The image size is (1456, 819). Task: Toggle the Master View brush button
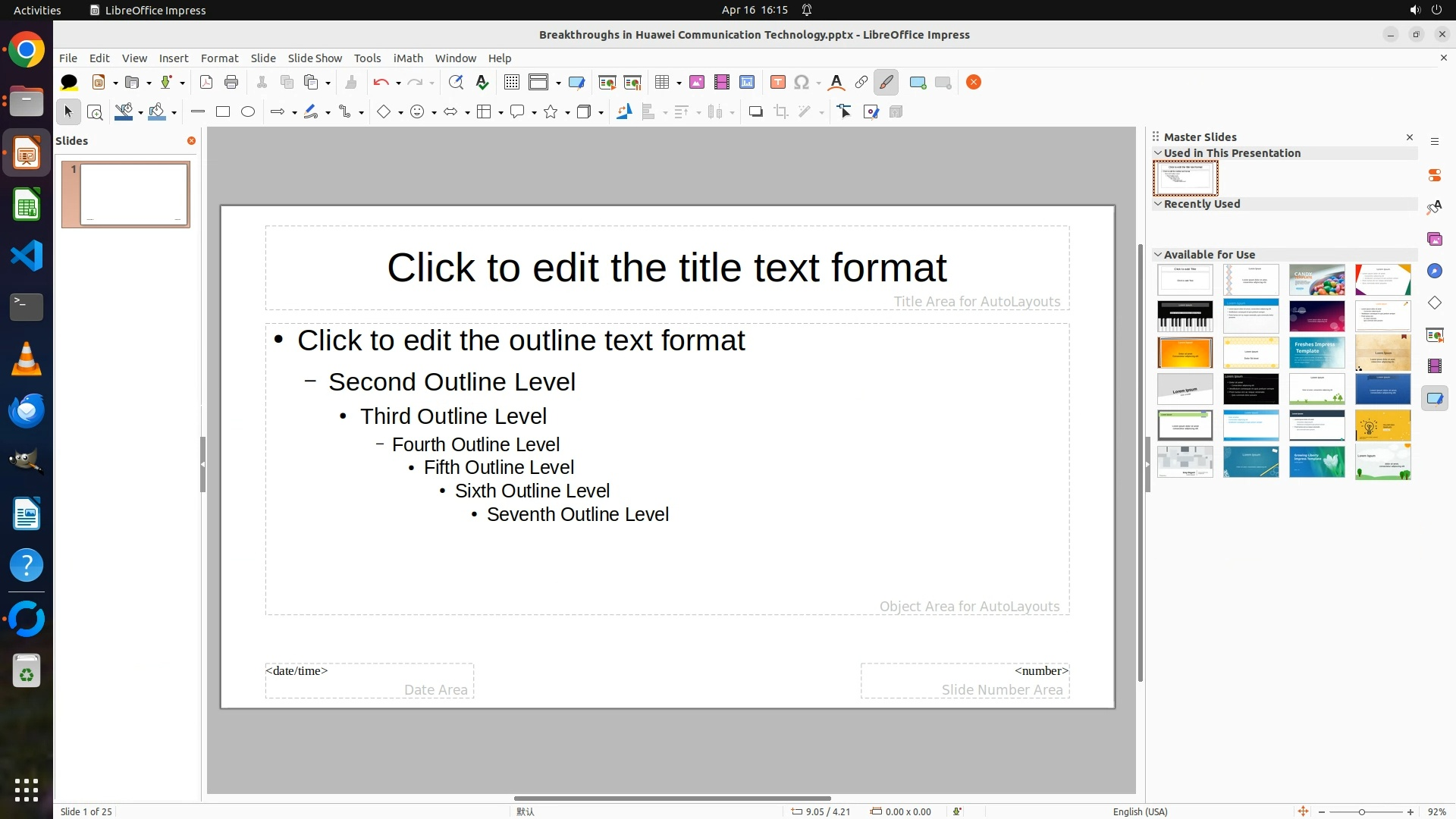886,82
